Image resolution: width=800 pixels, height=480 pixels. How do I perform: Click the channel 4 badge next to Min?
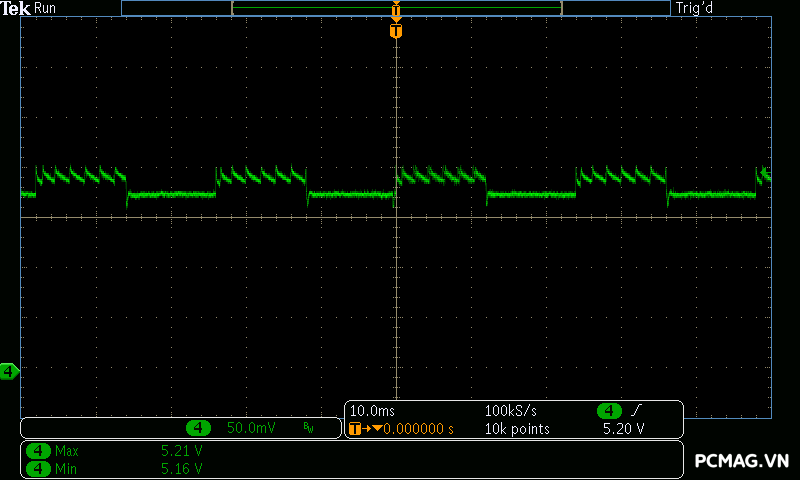pos(38,468)
